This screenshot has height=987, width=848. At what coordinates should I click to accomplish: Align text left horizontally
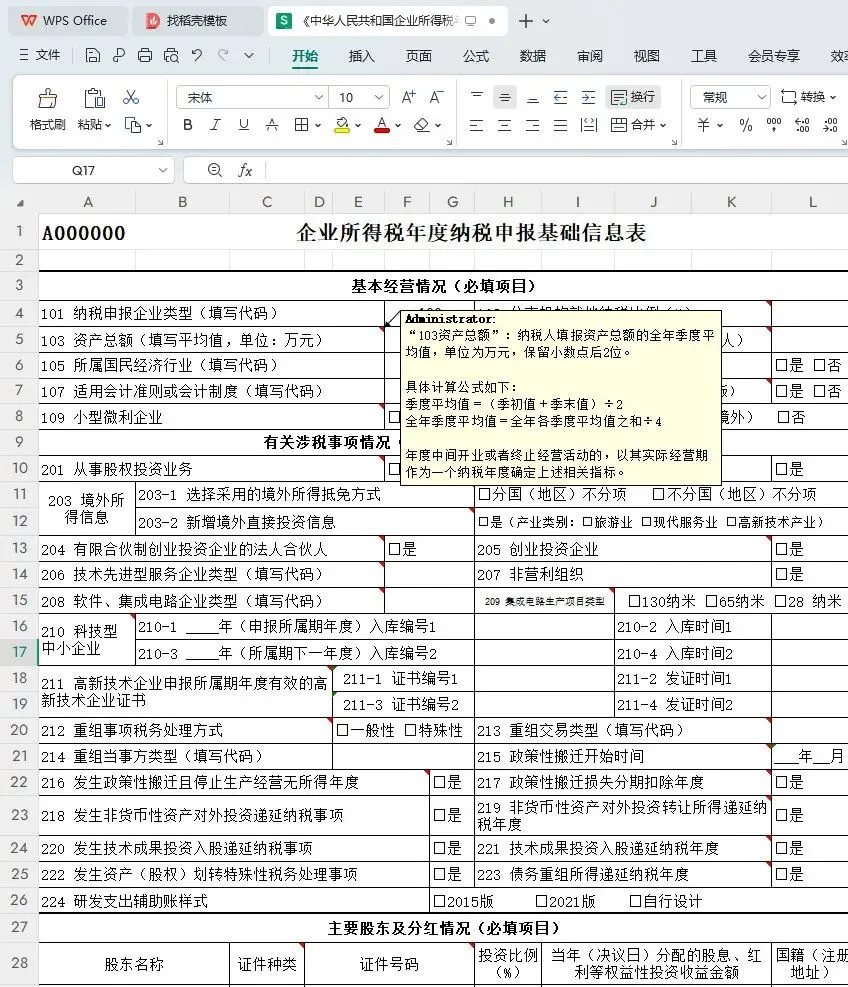coord(477,125)
